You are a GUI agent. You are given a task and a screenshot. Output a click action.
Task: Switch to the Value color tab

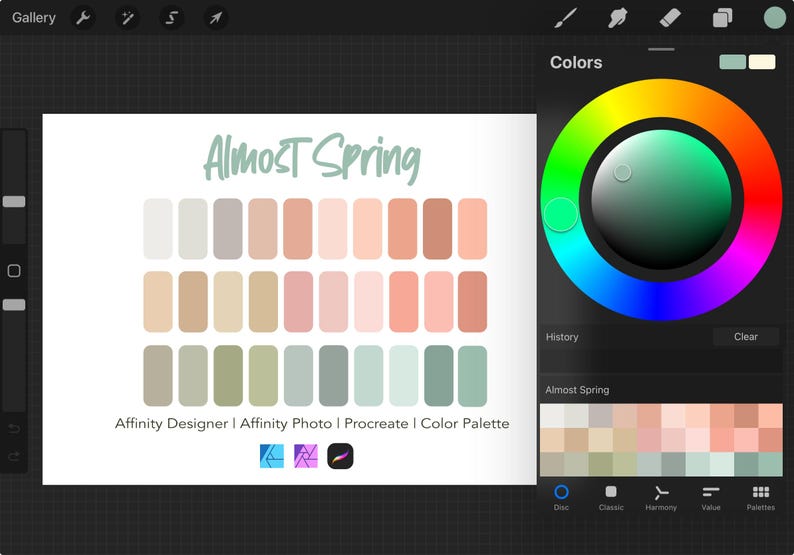coord(711,498)
